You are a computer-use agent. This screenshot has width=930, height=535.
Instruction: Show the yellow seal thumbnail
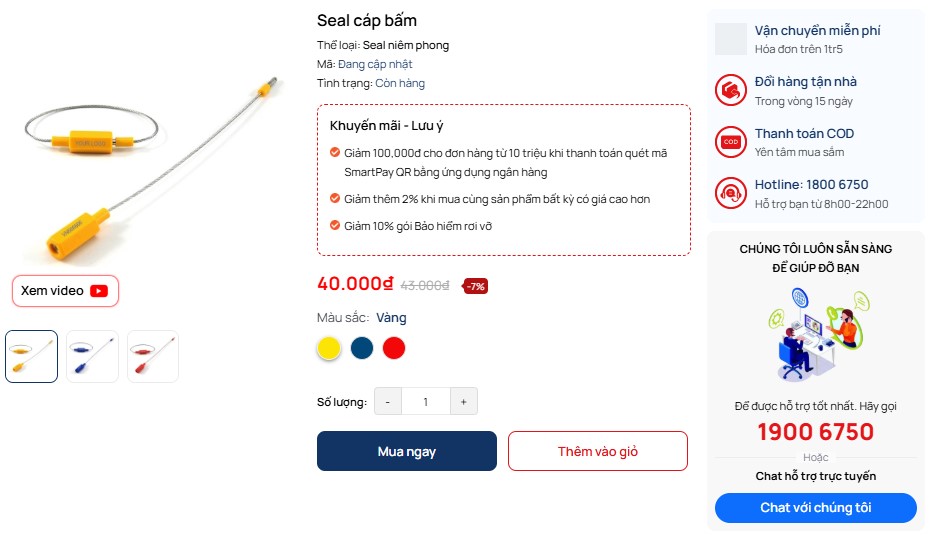click(x=31, y=356)
